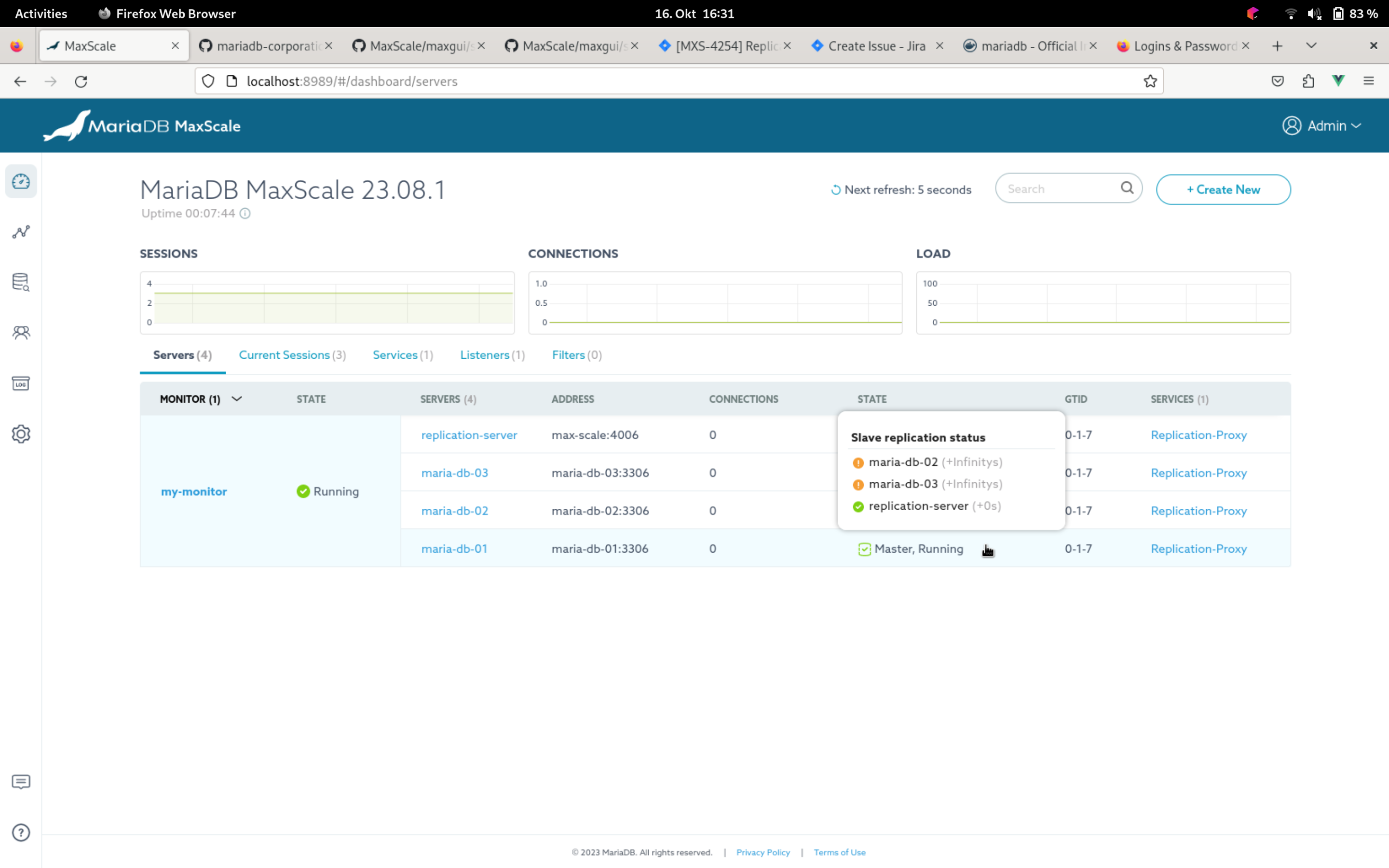Bookmark page with the star icon
The image size is (1389, 868).
1150,81
